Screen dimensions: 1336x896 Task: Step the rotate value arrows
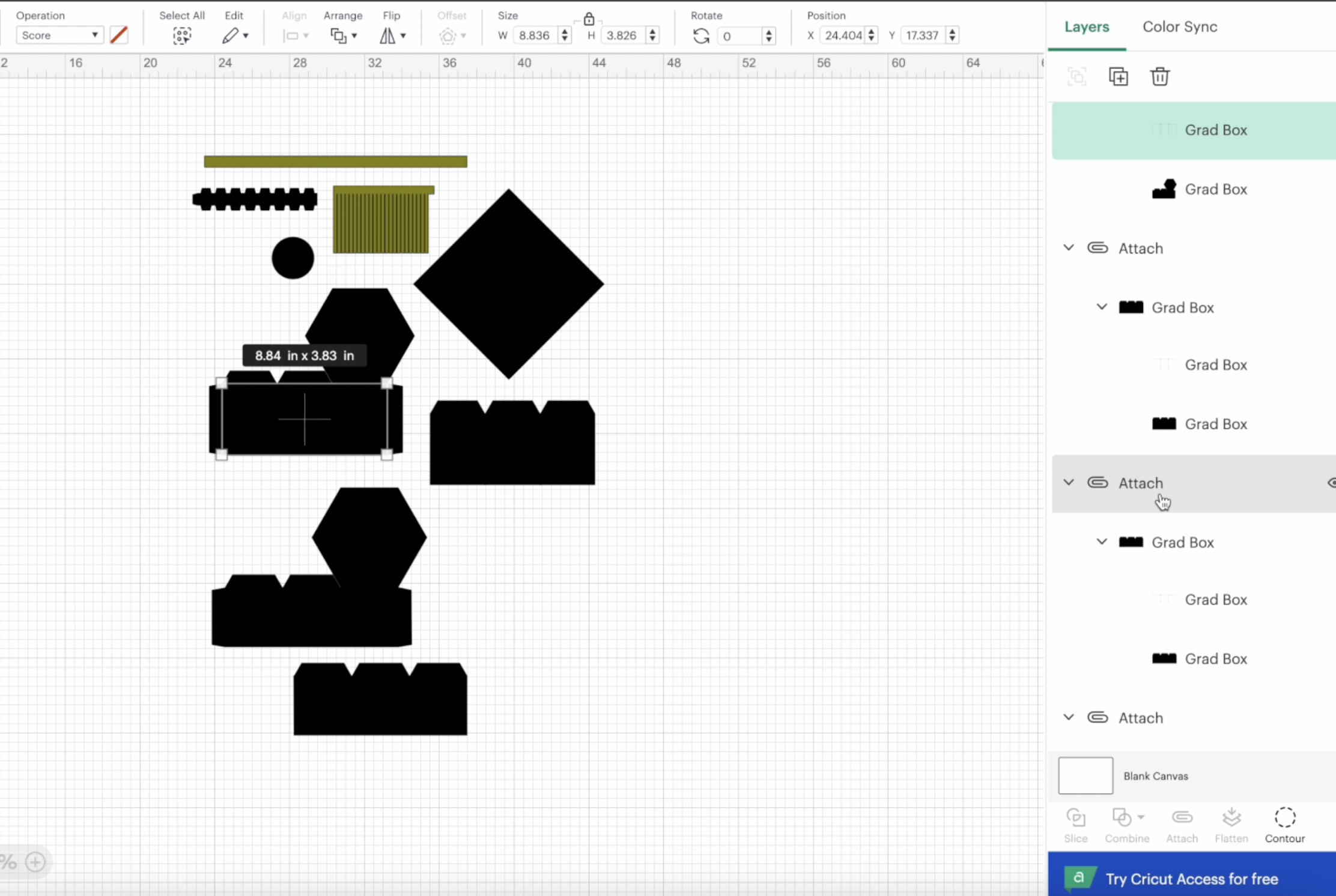(x=769, y=36)
